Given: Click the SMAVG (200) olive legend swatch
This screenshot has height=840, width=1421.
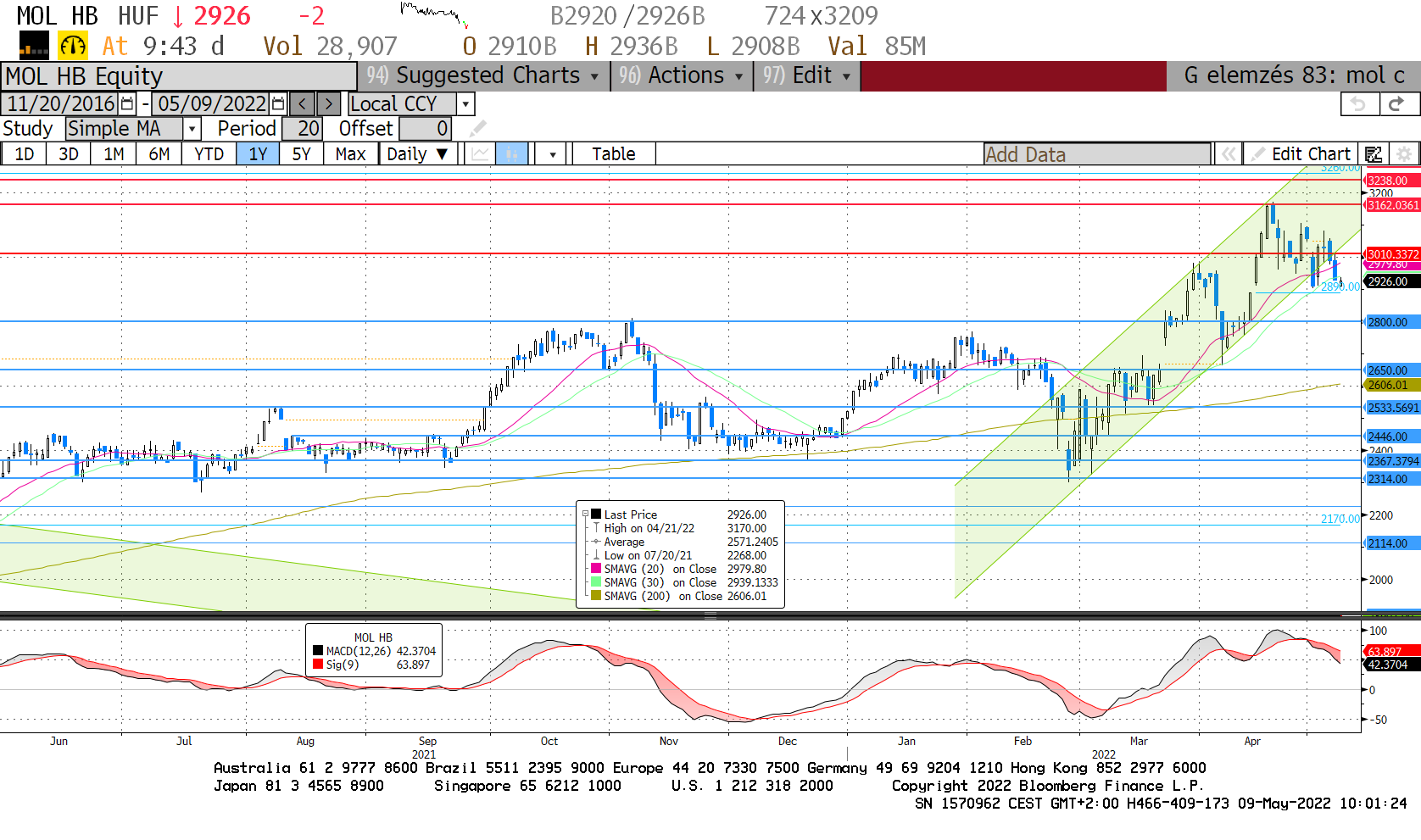Looking at the screenshot, I should click(596, 596).
